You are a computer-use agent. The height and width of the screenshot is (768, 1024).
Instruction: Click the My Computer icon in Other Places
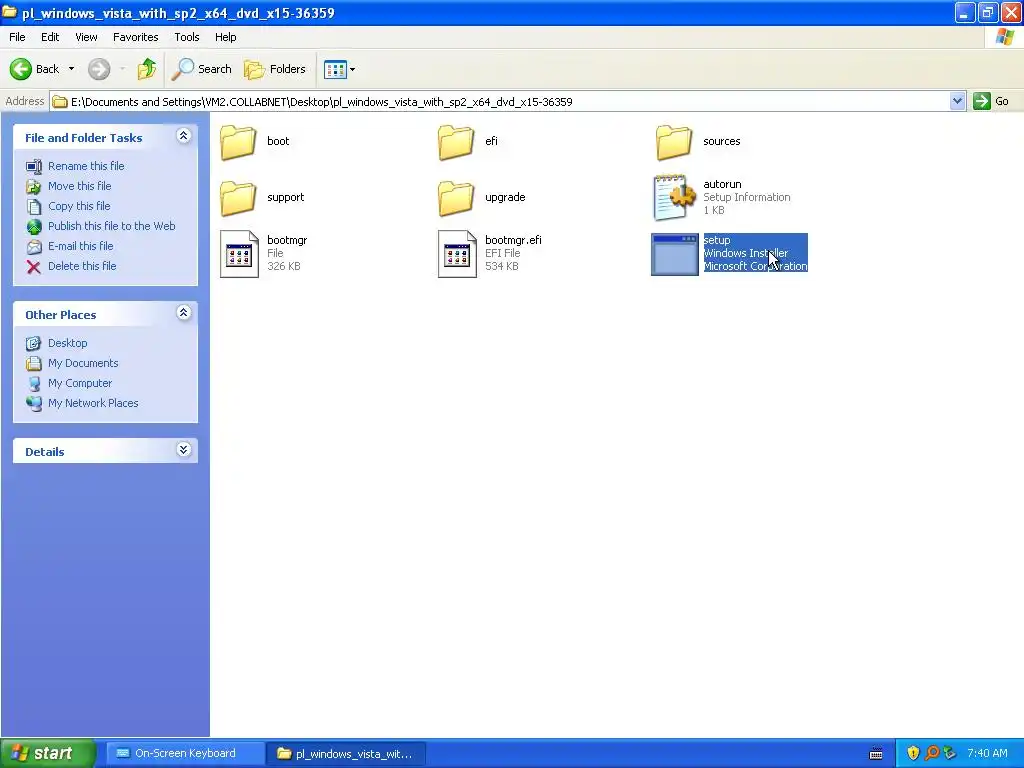34,384
